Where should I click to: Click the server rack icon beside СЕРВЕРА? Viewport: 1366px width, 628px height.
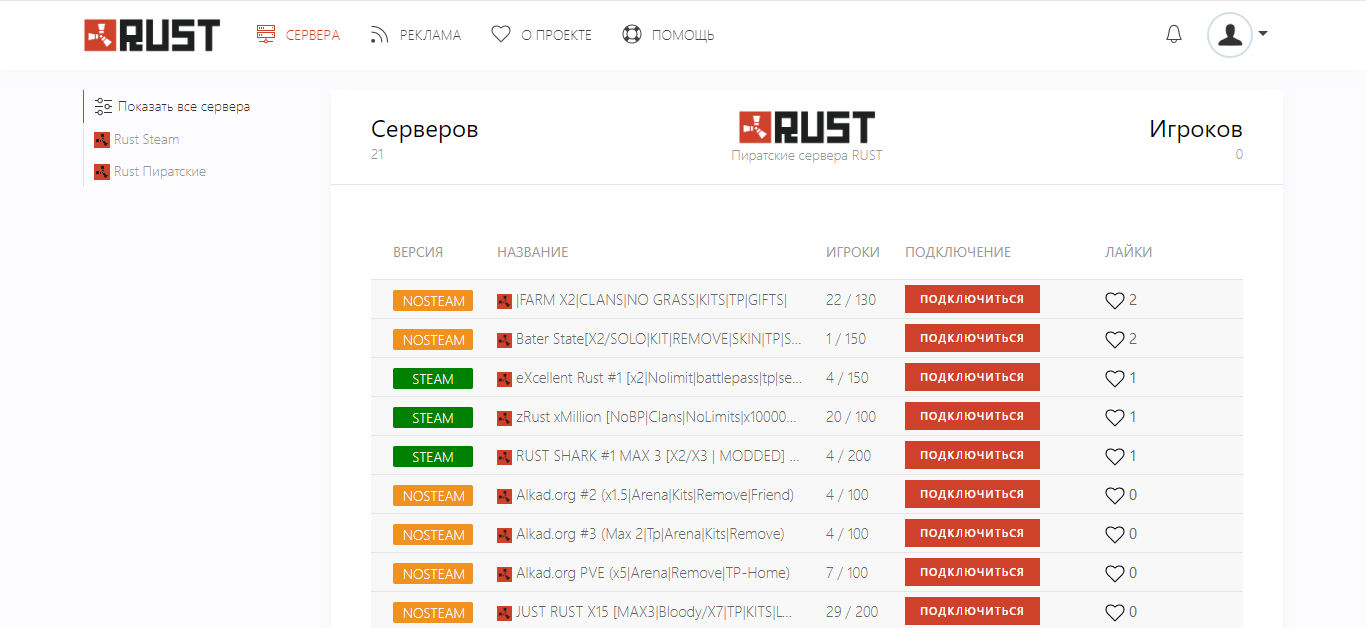click(266, 35)
